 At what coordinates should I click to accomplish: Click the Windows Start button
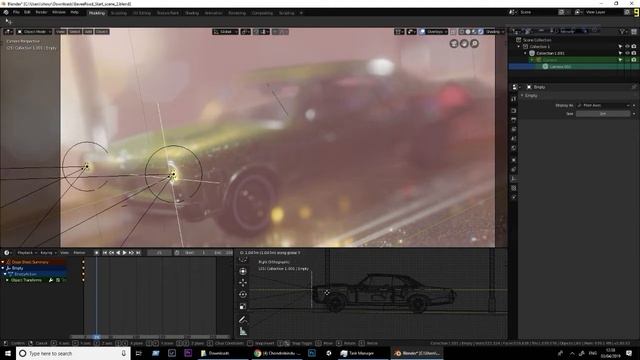(x=8, y=353)
